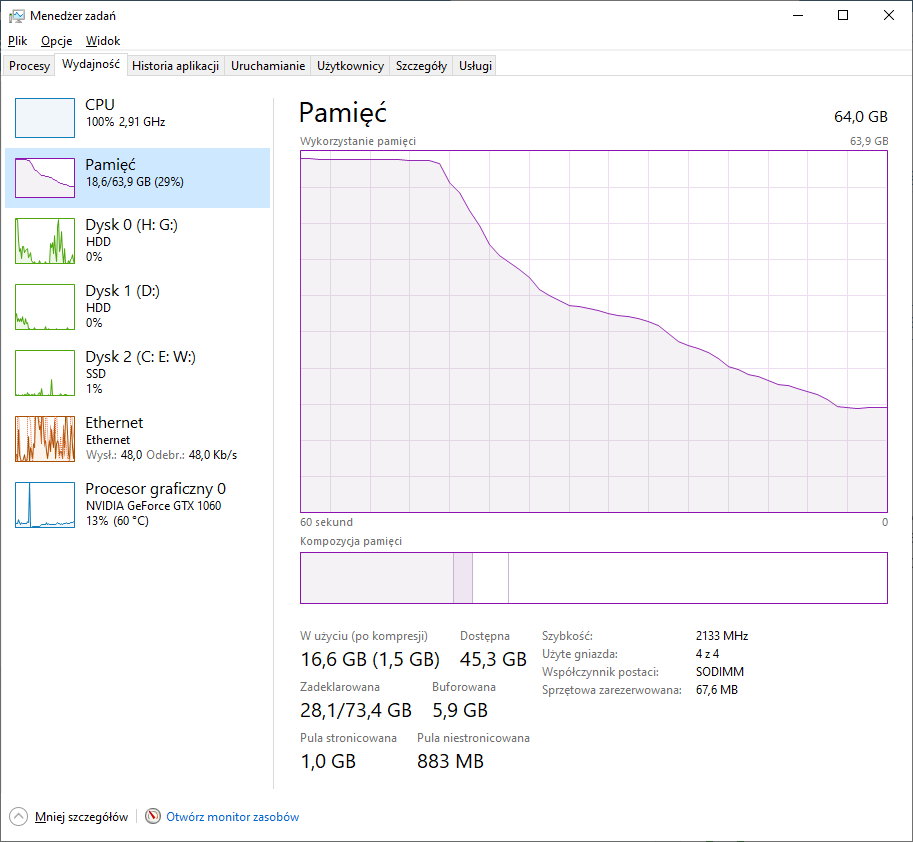Click the Mniej szczegółów collapse arrow icon

[x=18, y=816]
